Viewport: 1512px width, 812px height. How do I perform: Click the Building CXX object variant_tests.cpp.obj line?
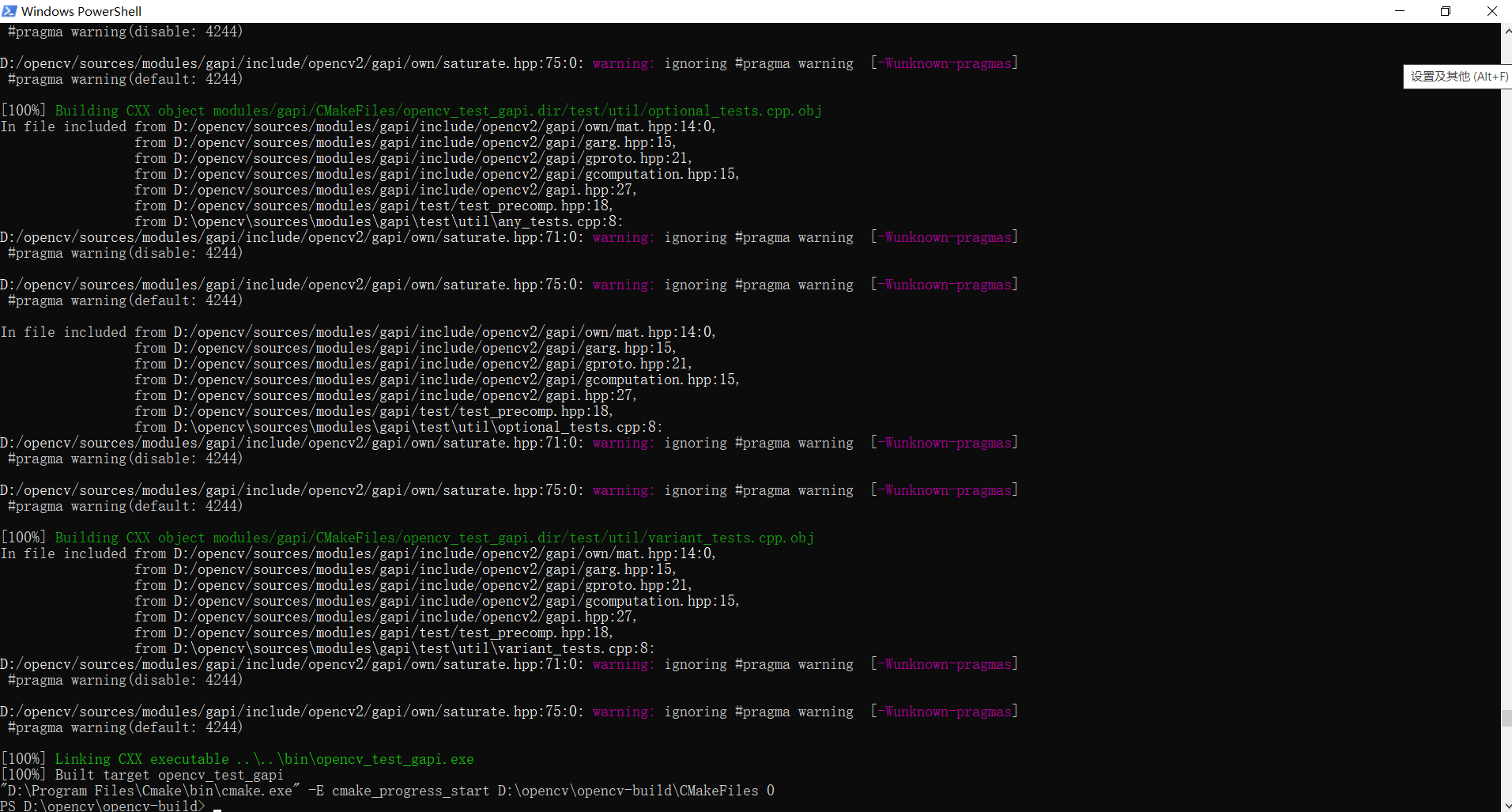pos(407,537)
